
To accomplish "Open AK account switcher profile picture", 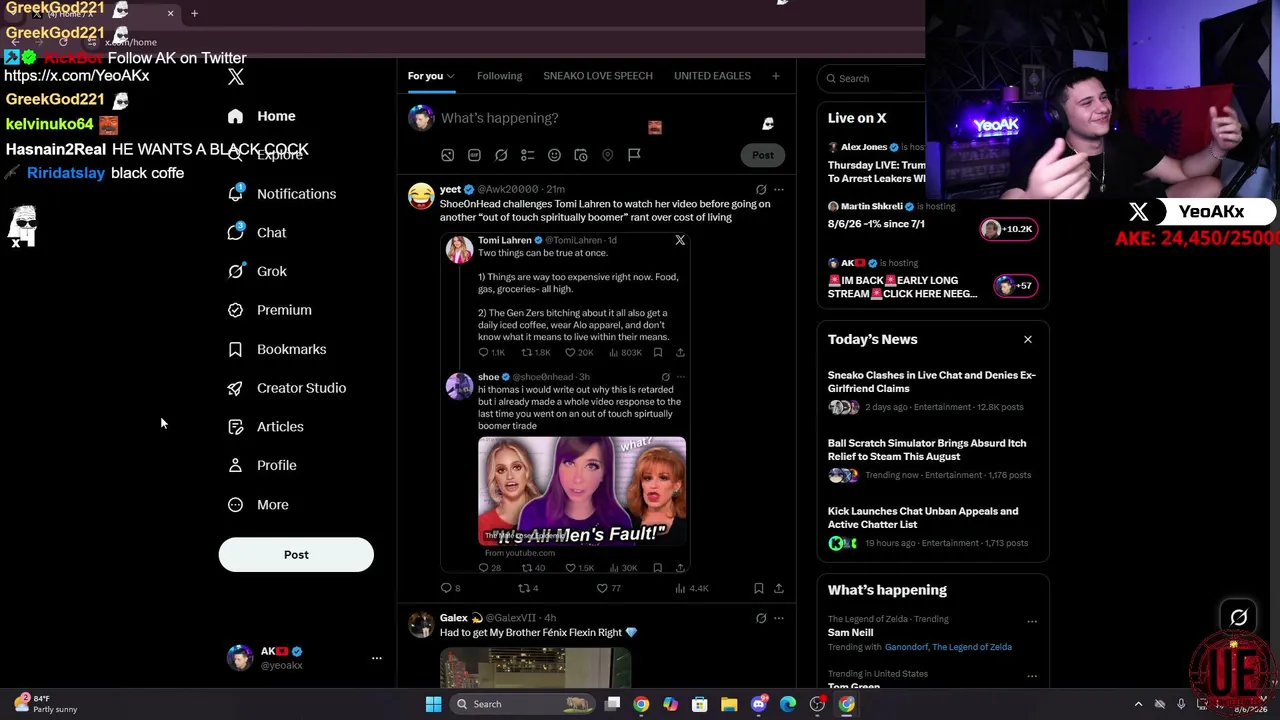I will pos(240,658).
